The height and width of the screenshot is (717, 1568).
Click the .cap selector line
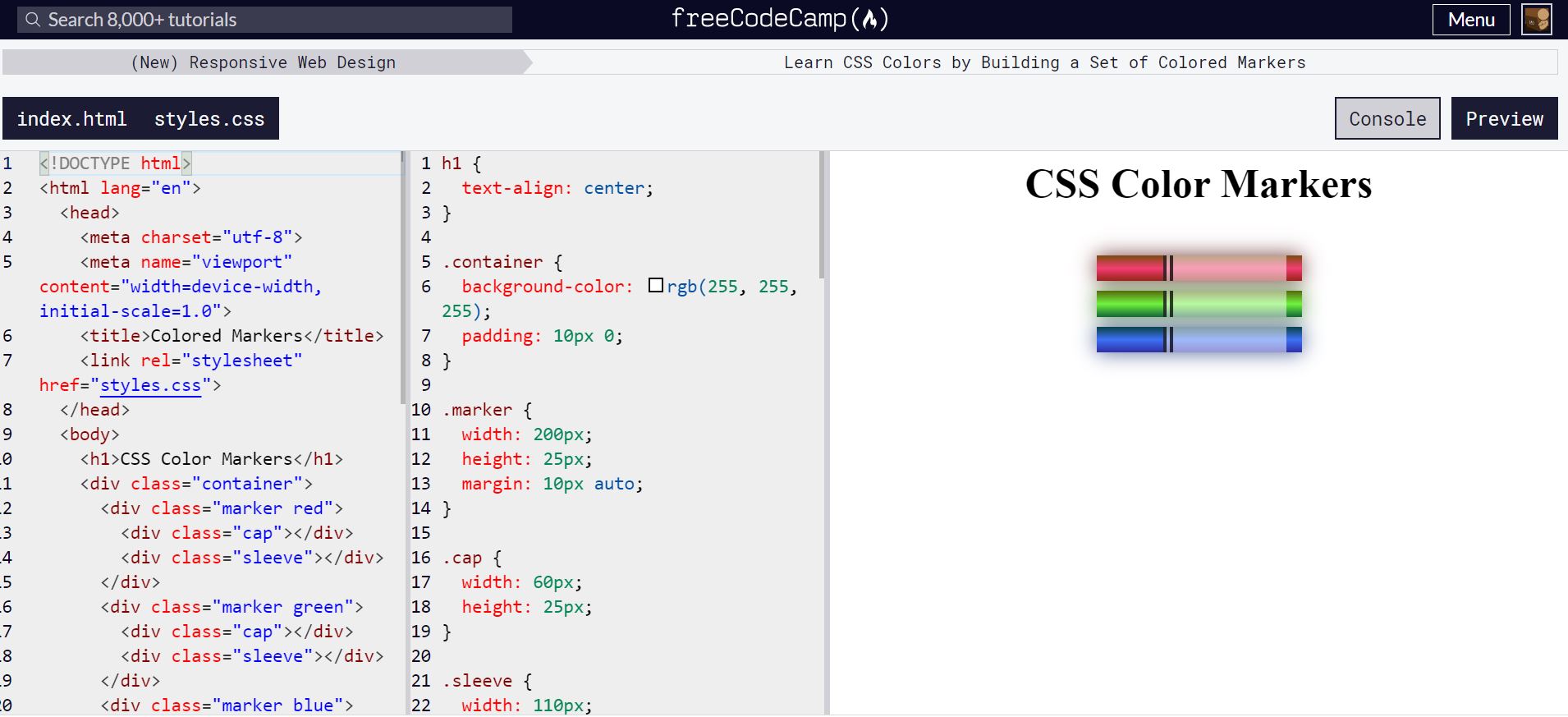click(471, 558)
